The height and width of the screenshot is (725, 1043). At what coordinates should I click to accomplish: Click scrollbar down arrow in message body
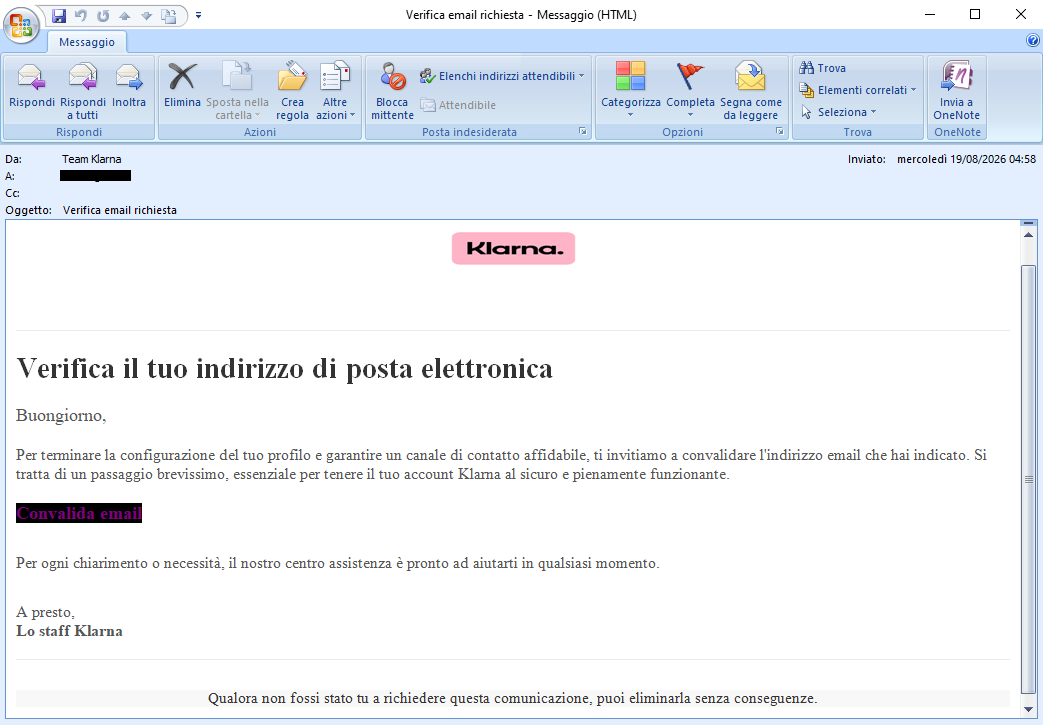point(1028,709)
